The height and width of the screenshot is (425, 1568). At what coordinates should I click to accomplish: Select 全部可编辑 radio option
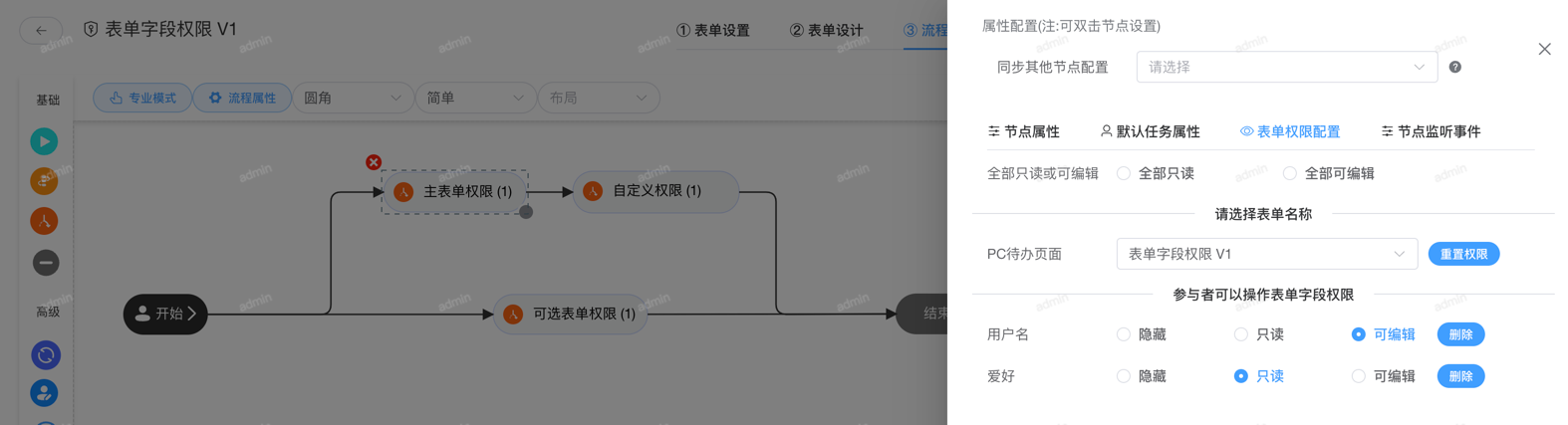click(1290, 173)
